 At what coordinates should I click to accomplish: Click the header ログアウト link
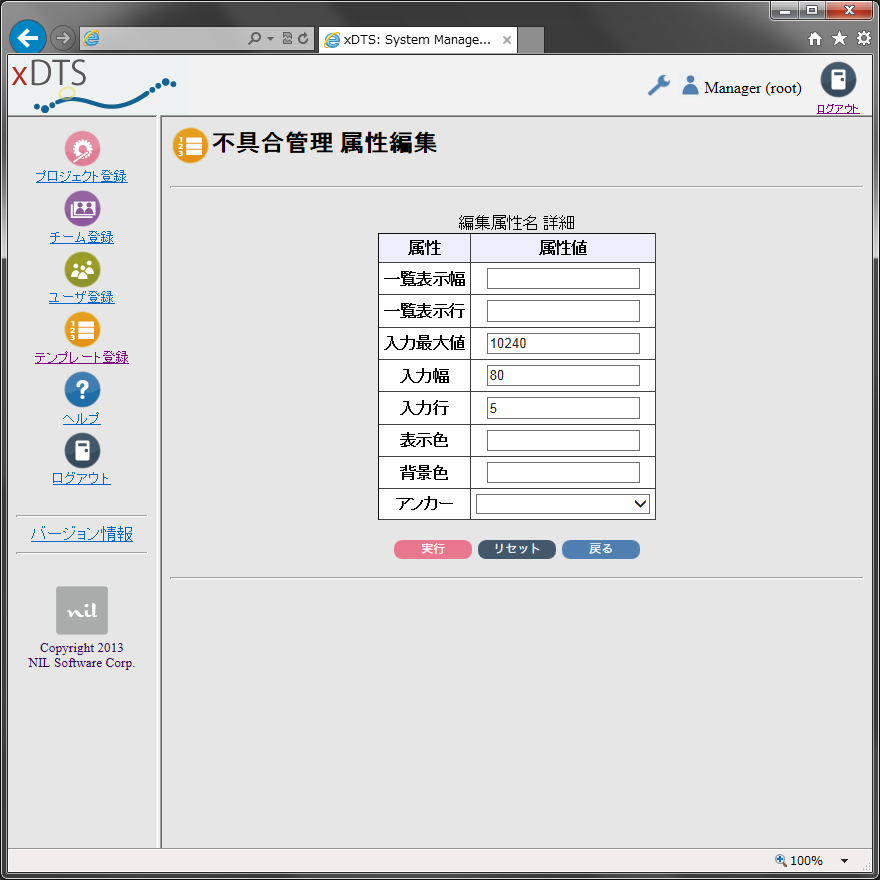[x=838, y=108]
